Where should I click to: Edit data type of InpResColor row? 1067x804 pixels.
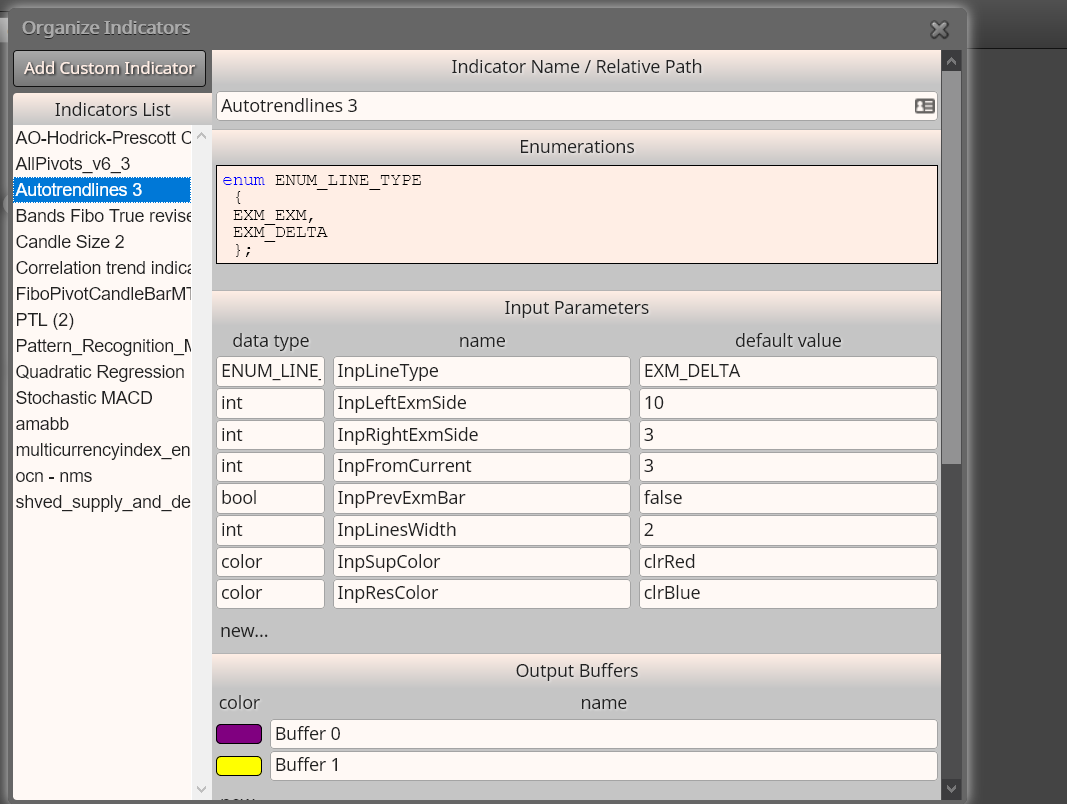(x=270, y=593)
